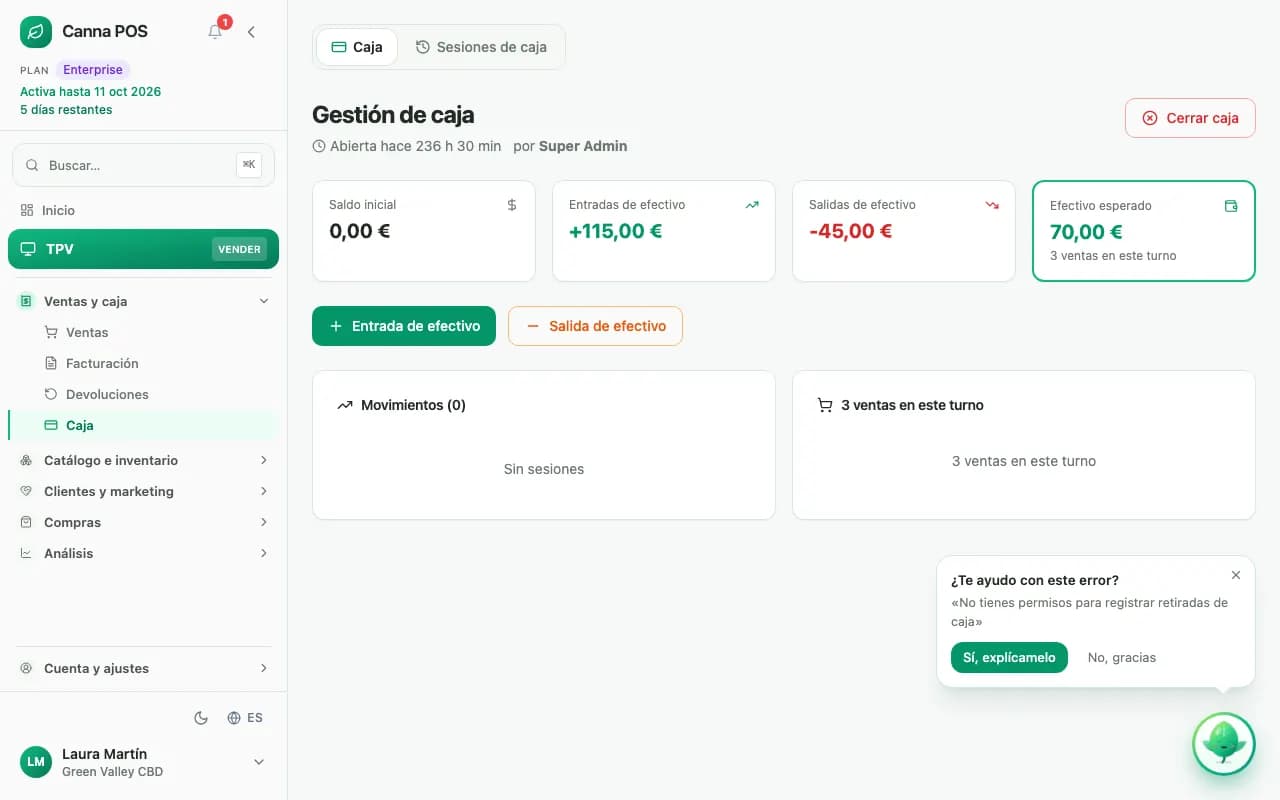The height and width of the screenshot is (800, 1280).
Task: Open the notifications bell
Action: coord(215,31)
